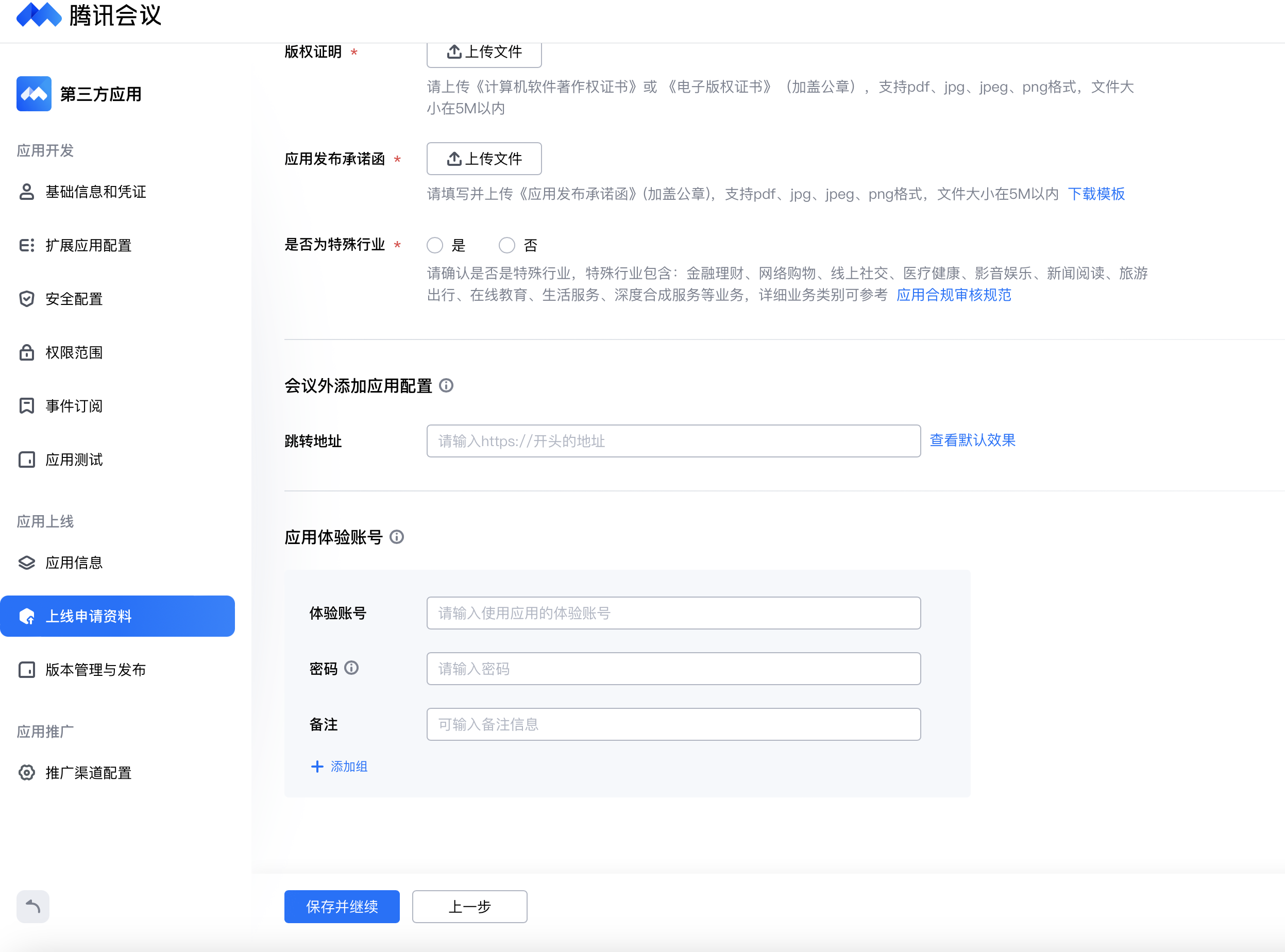Image resolution: width=1285 pixels, height=952 pixels.
Task: Click the info icon next to 密码
Action: (351, 668)
